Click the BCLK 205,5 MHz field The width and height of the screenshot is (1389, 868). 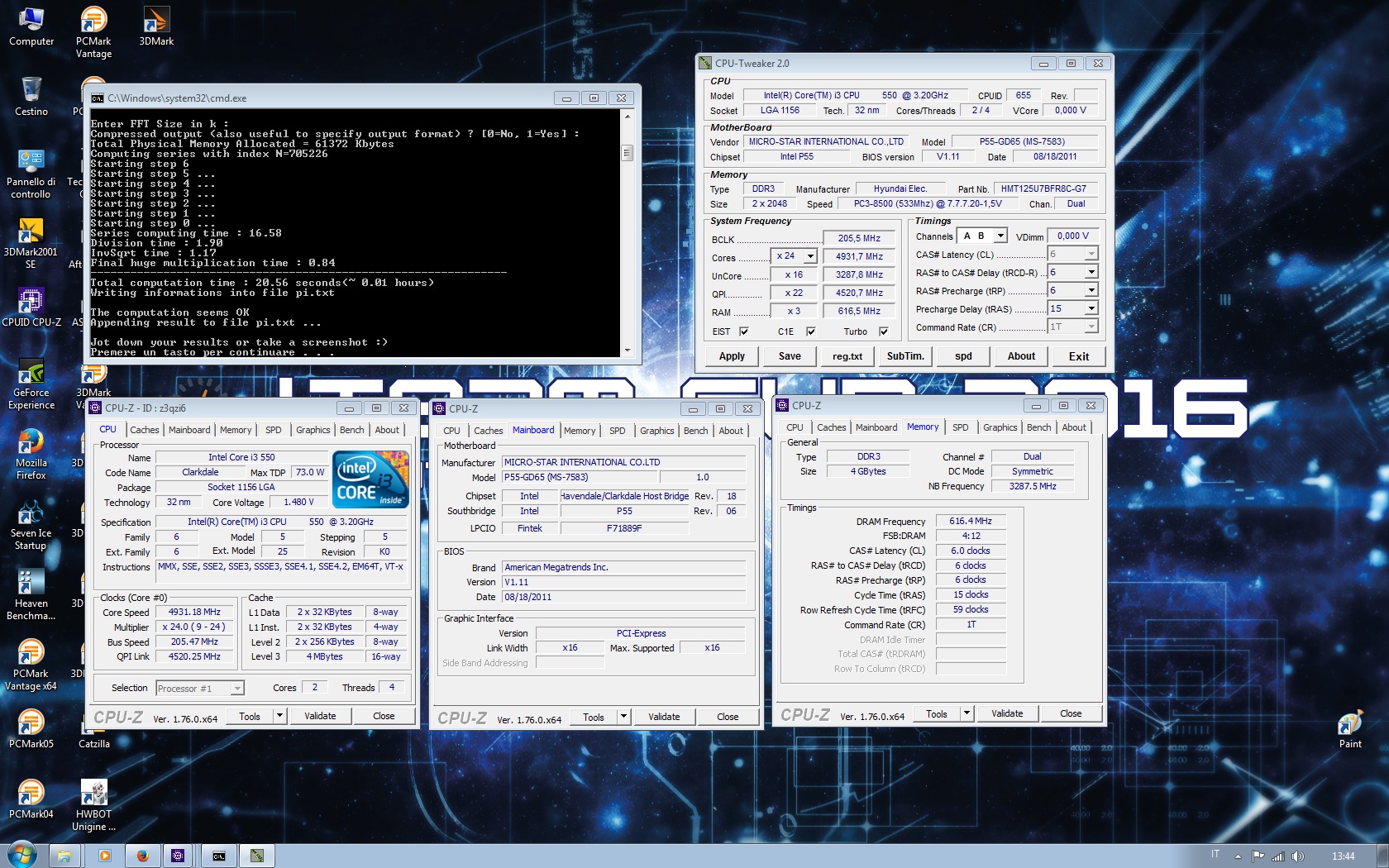pyautogui.click(x=859, y=238)
